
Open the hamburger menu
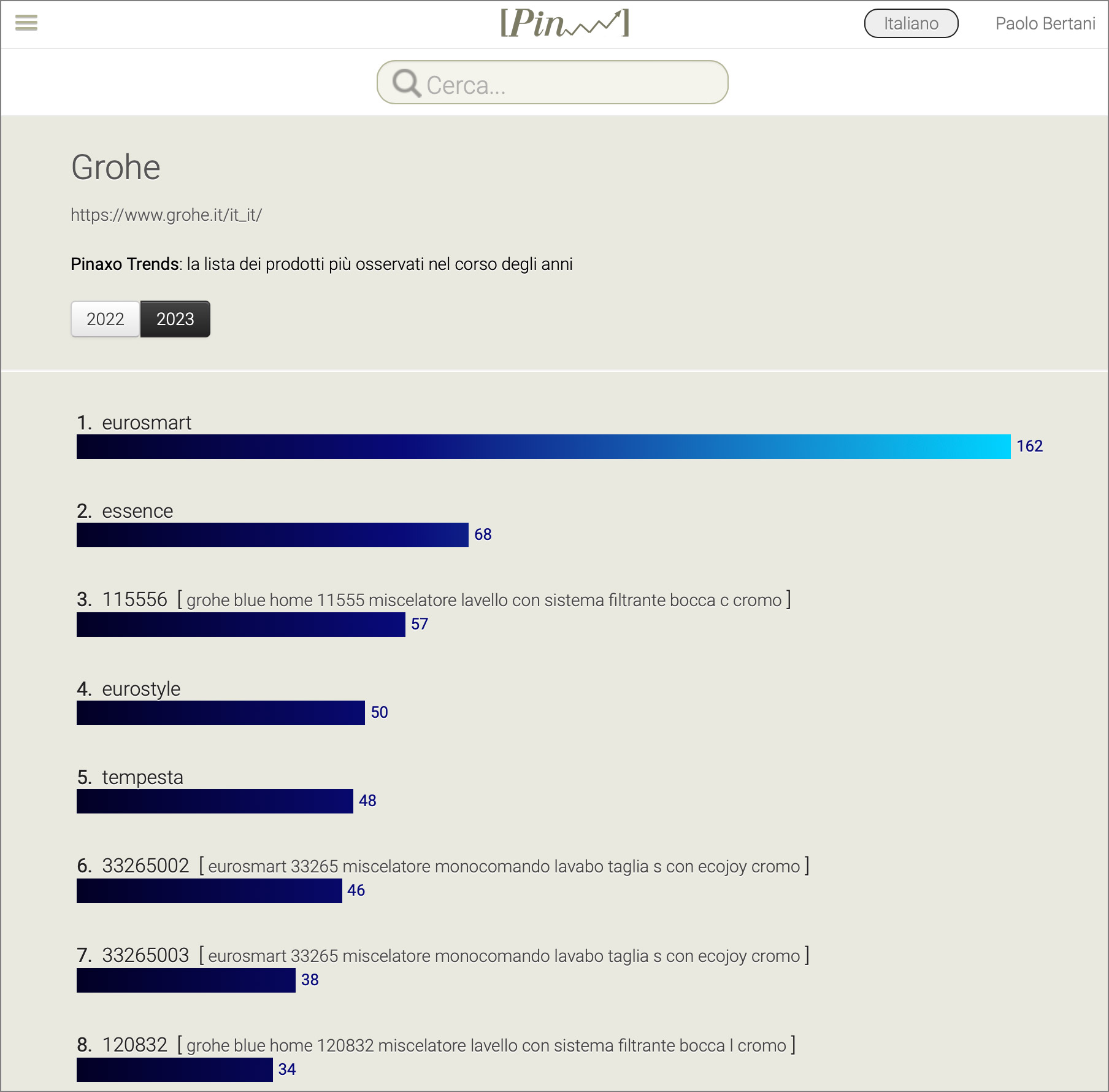tap(26, 23)
